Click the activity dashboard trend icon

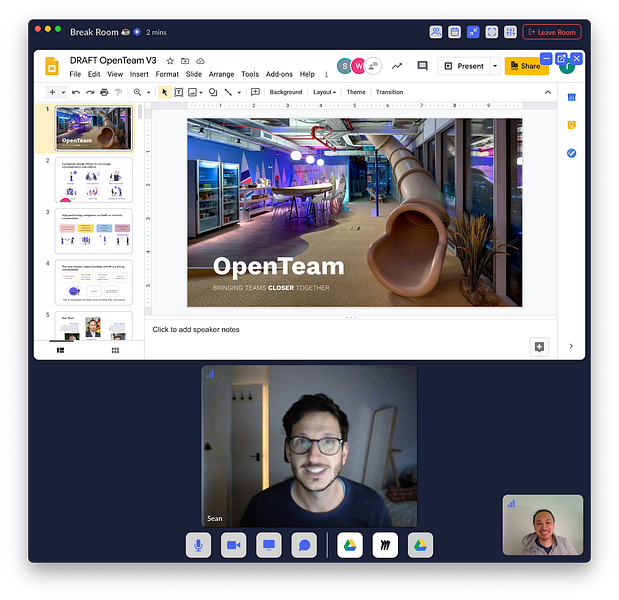click(397, 66)
